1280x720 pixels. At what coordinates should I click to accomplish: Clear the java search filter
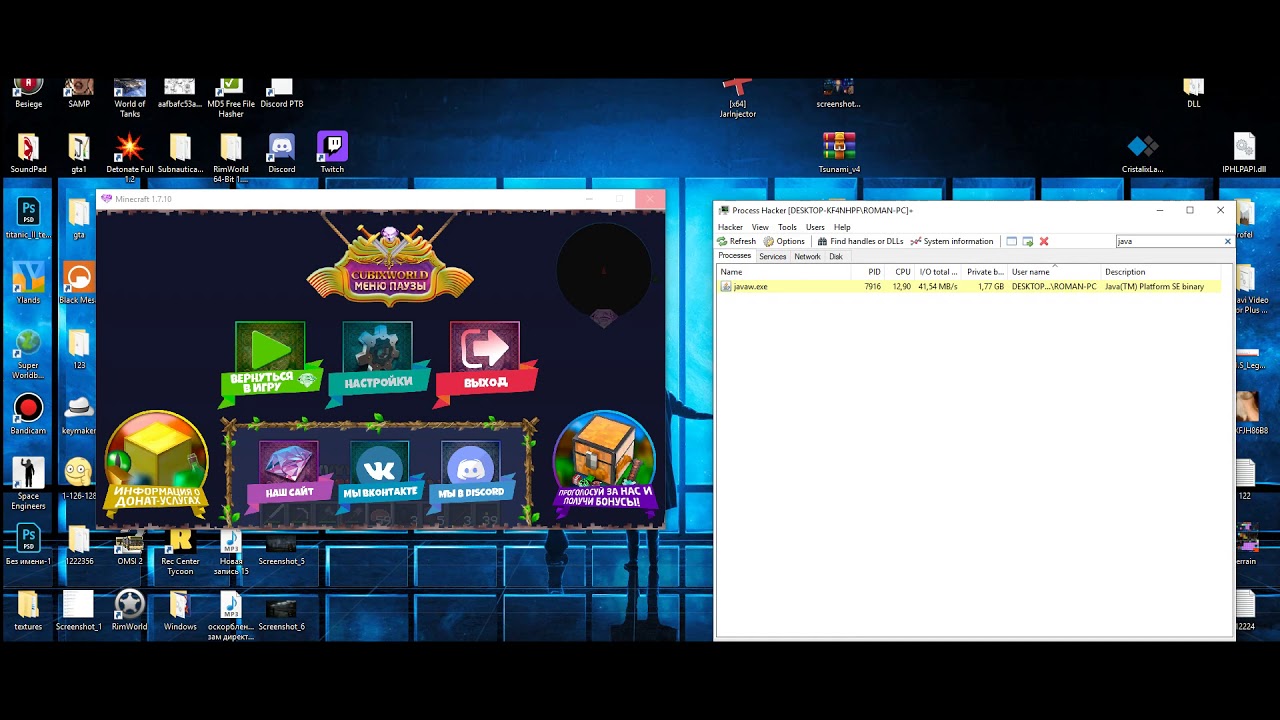[1228, 241]
